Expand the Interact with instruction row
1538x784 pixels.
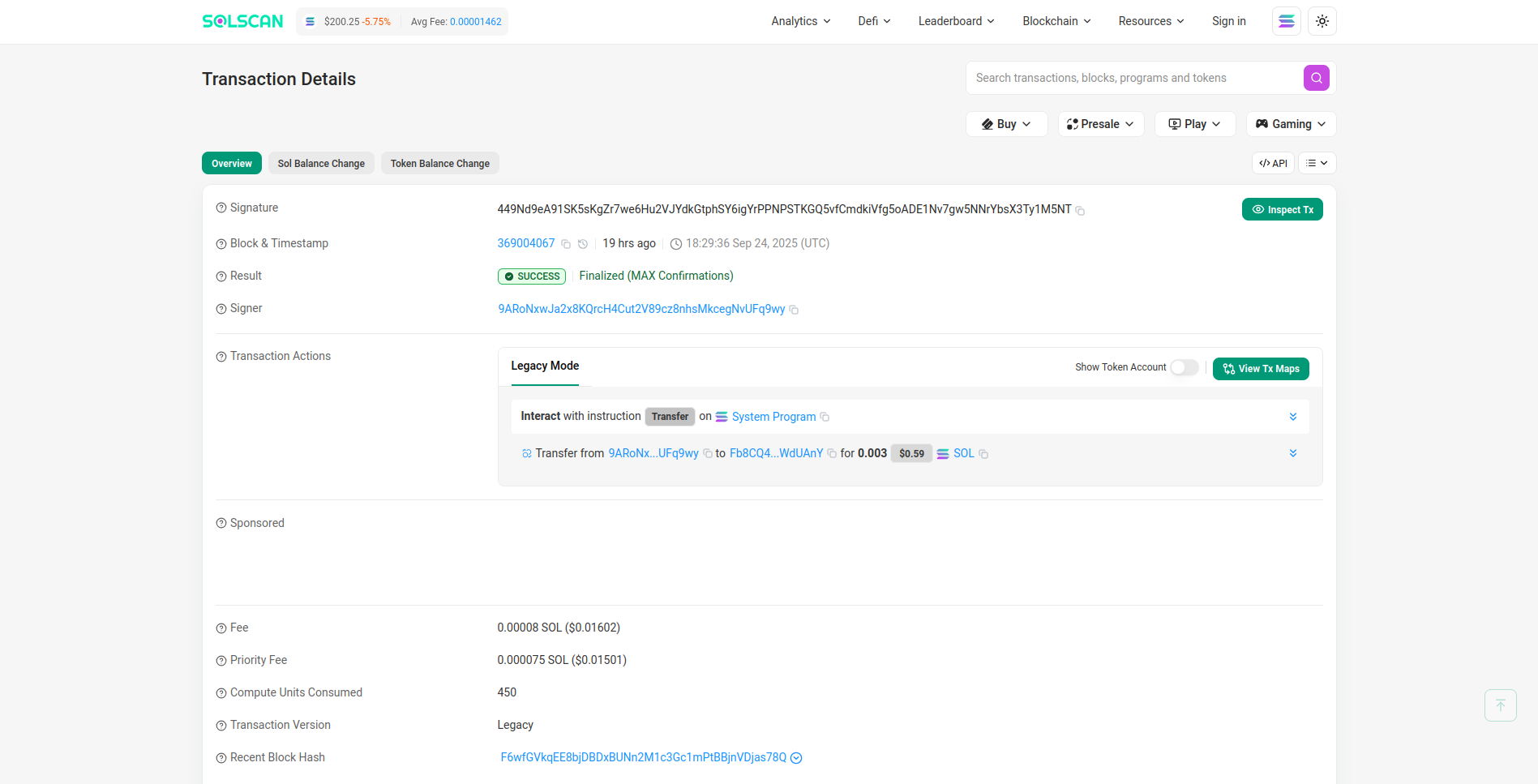pos(1293,417)
